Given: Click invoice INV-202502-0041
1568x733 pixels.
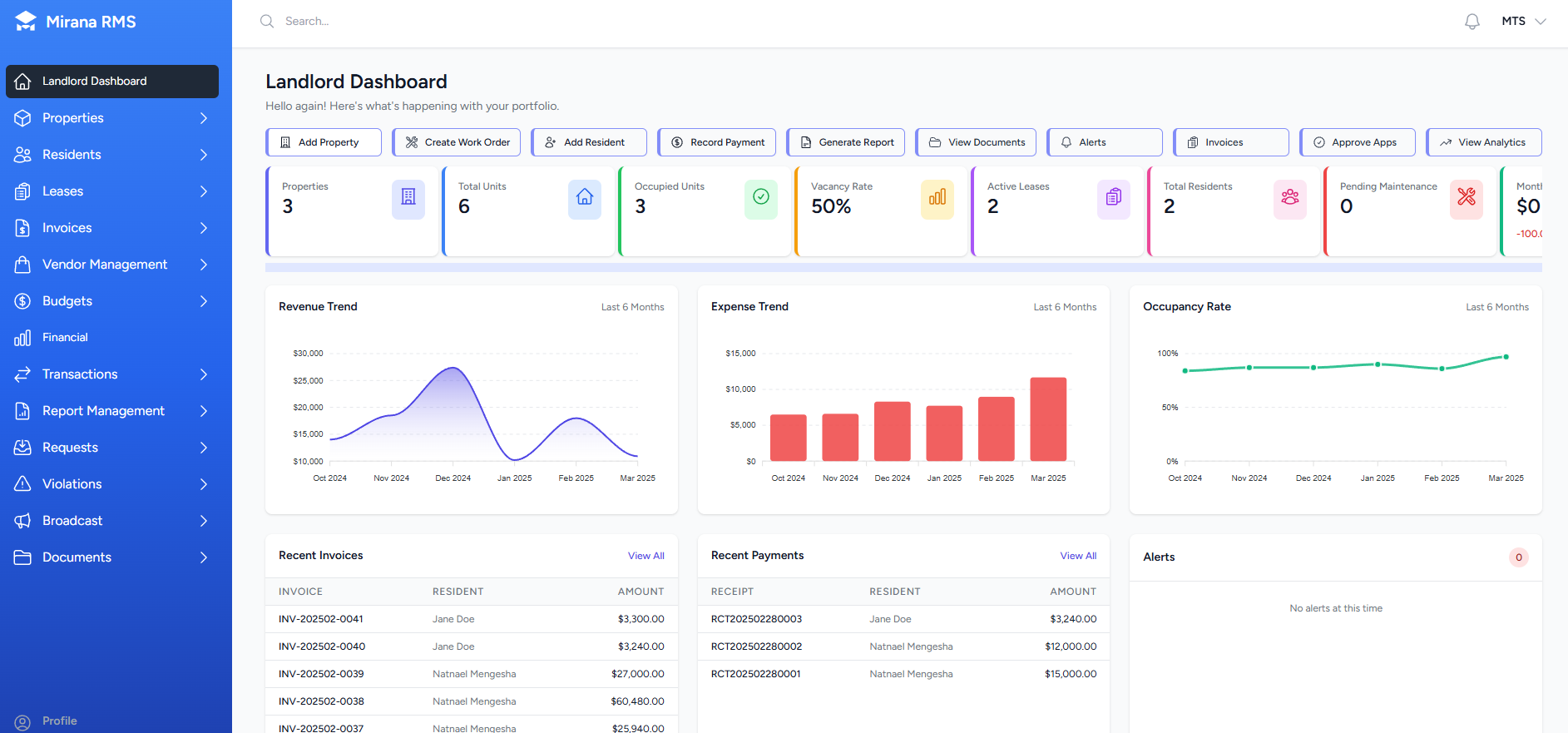Looking at the screenshot, I should tap(321, 619).
